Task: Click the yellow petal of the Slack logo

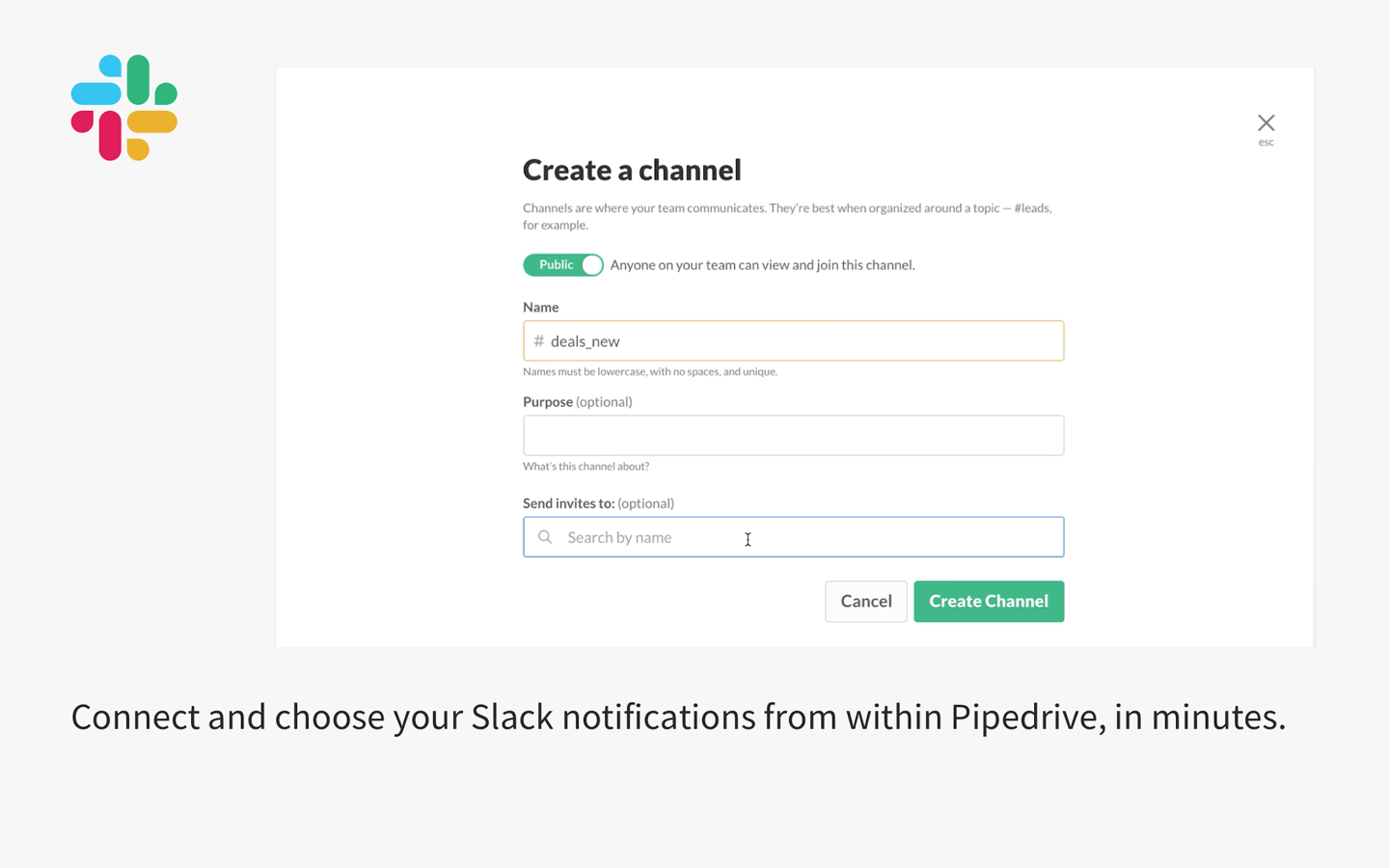Action: coord(150,122)
